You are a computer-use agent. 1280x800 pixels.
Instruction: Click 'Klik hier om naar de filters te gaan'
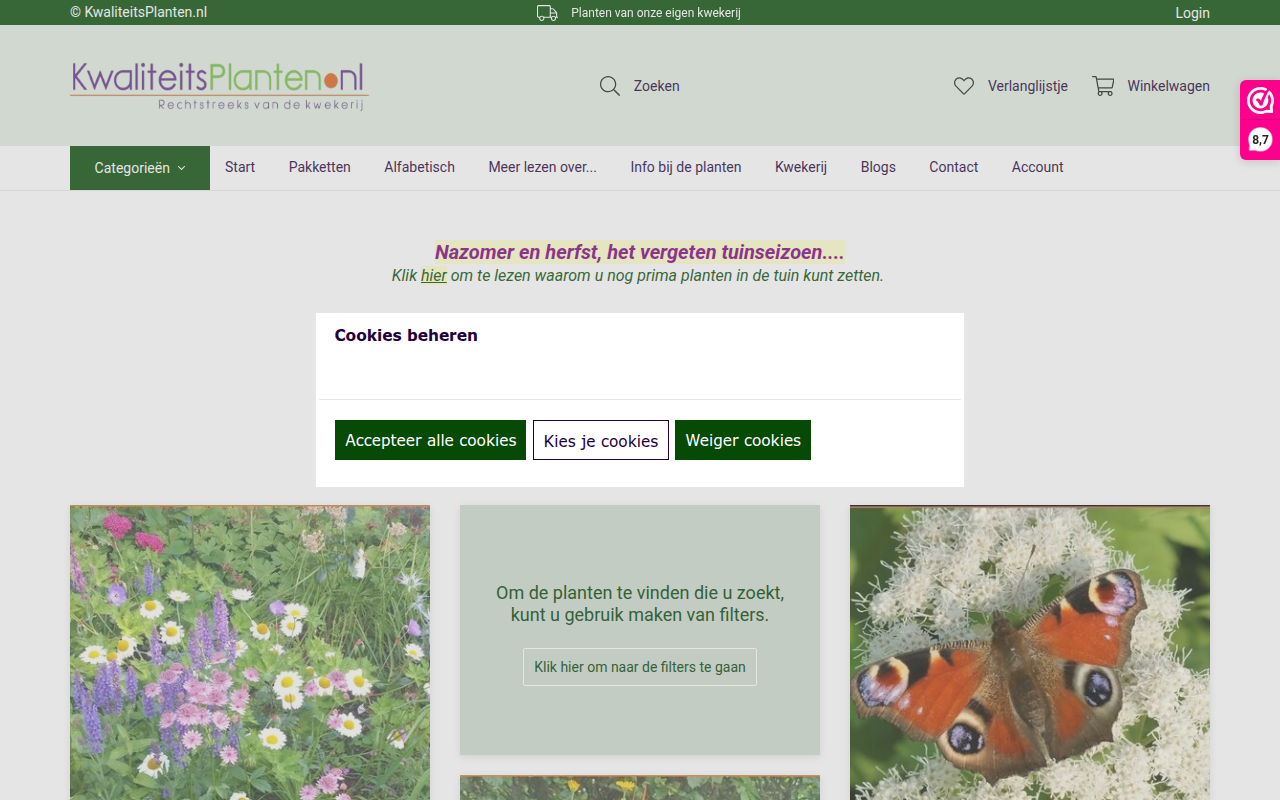(640, 667)
